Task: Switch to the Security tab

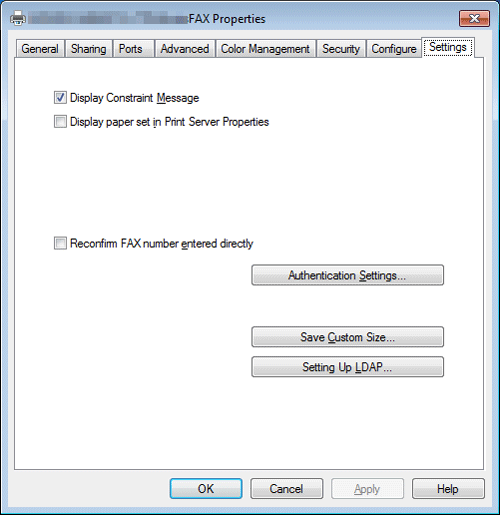Action: (x=341, y=49)
